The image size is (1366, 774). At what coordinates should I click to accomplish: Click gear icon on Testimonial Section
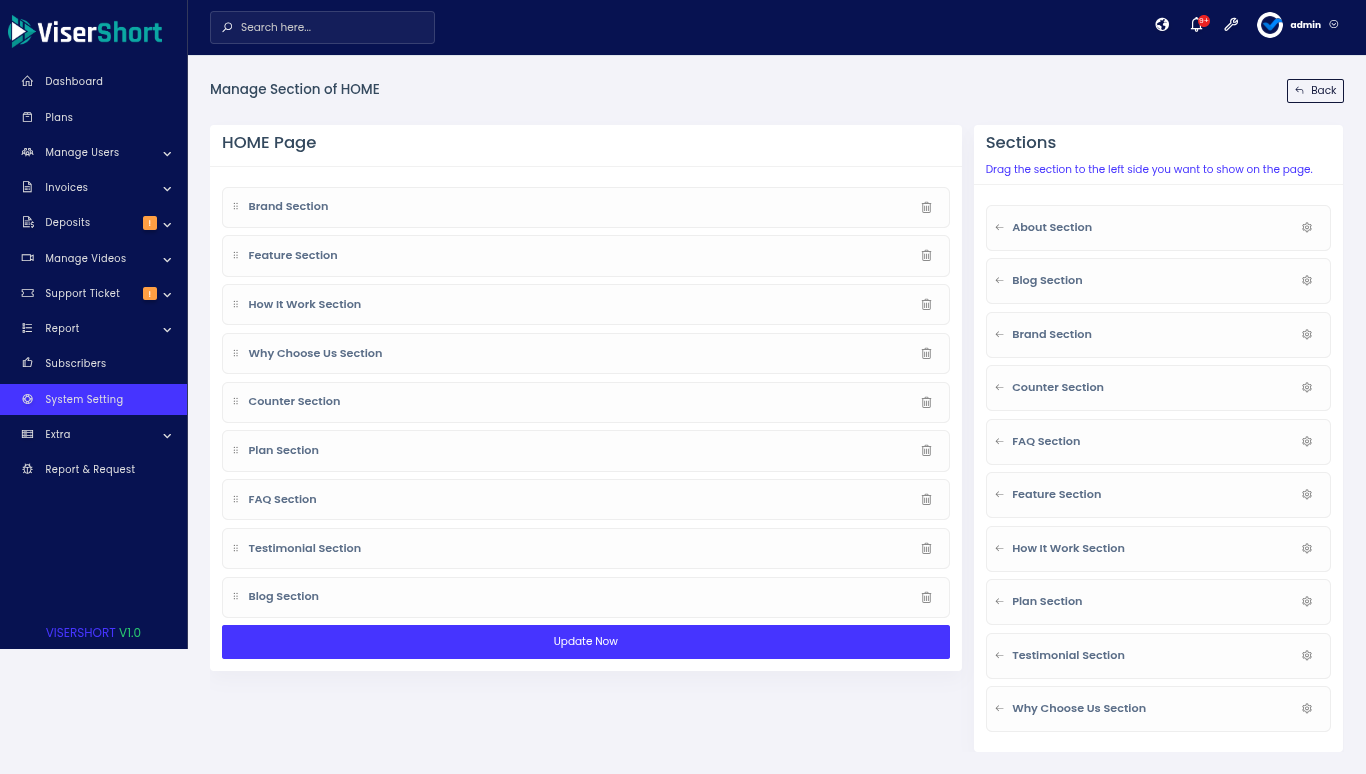(1306, 656)
